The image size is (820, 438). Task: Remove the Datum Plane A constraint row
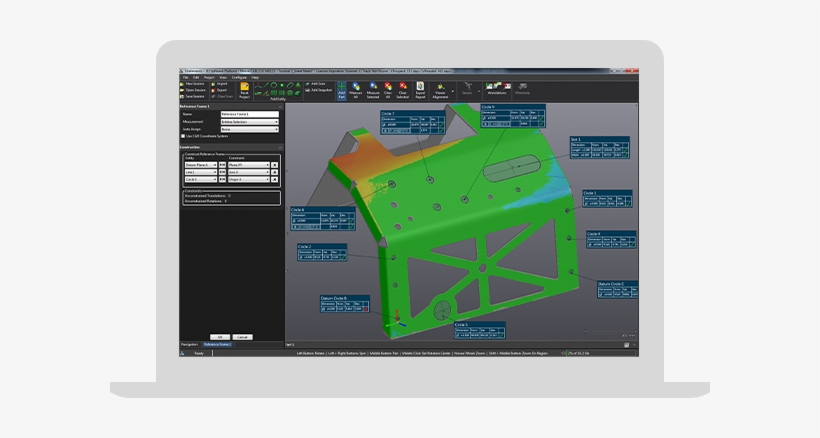click(x=275, y=165)
